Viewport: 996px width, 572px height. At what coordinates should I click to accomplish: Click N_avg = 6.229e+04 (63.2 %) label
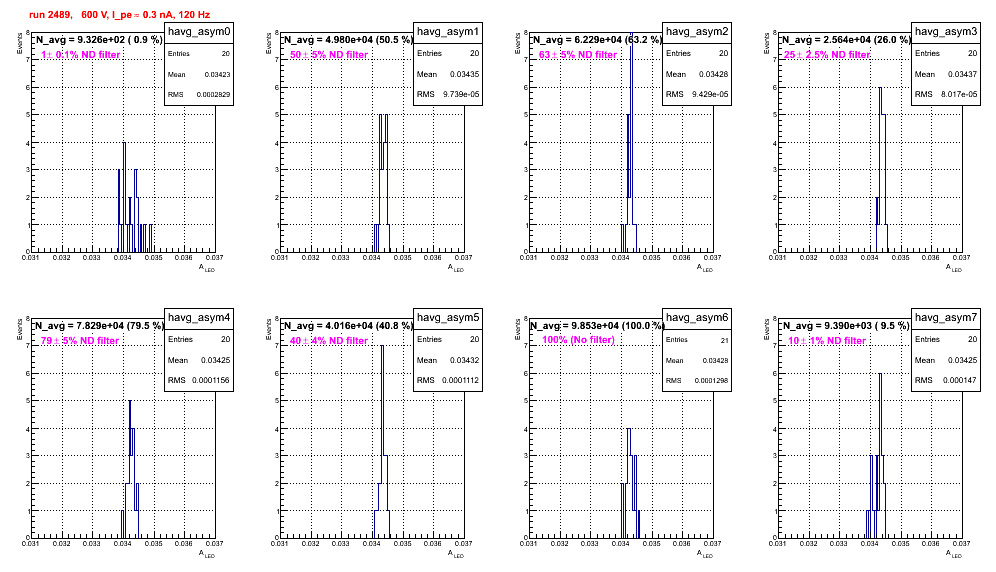596,40
